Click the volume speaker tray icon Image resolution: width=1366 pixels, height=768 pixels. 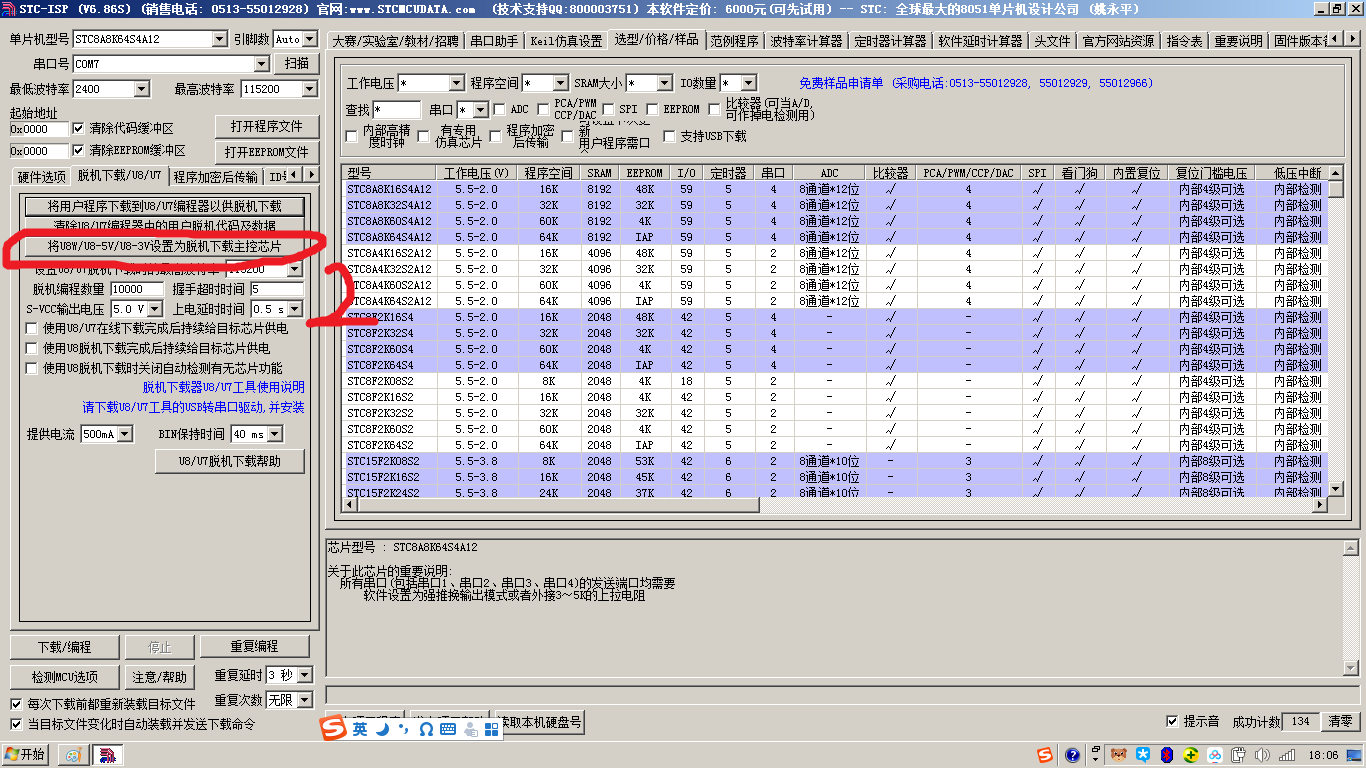click(x=1260, y=755)
